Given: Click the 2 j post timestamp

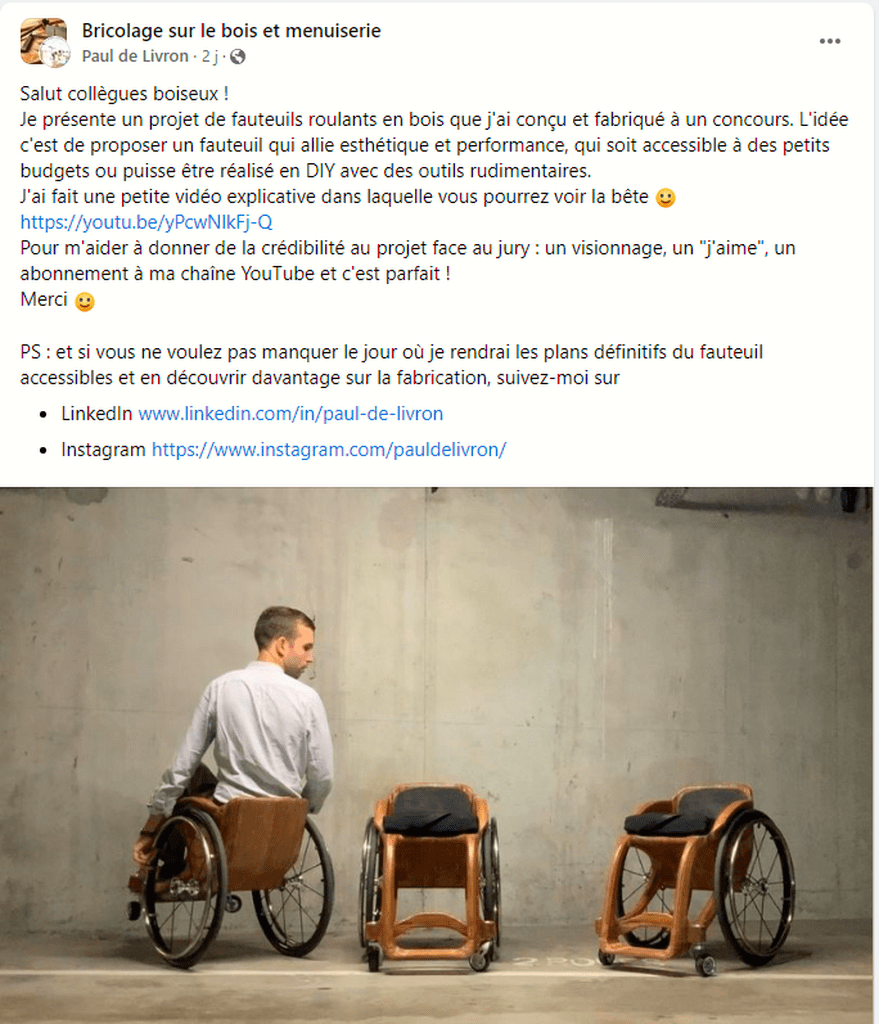Looking at the screenshot, I should [x=210, y=56].
